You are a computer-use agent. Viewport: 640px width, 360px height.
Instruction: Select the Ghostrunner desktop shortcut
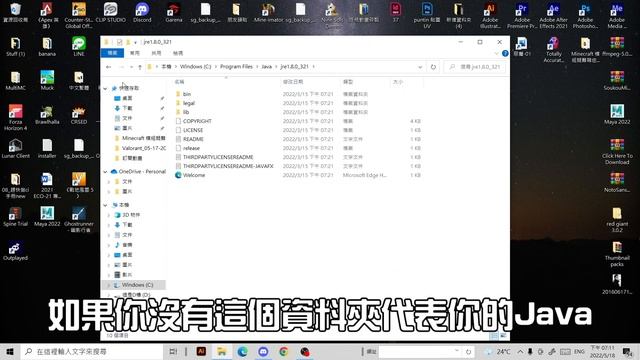pos(79,219)
